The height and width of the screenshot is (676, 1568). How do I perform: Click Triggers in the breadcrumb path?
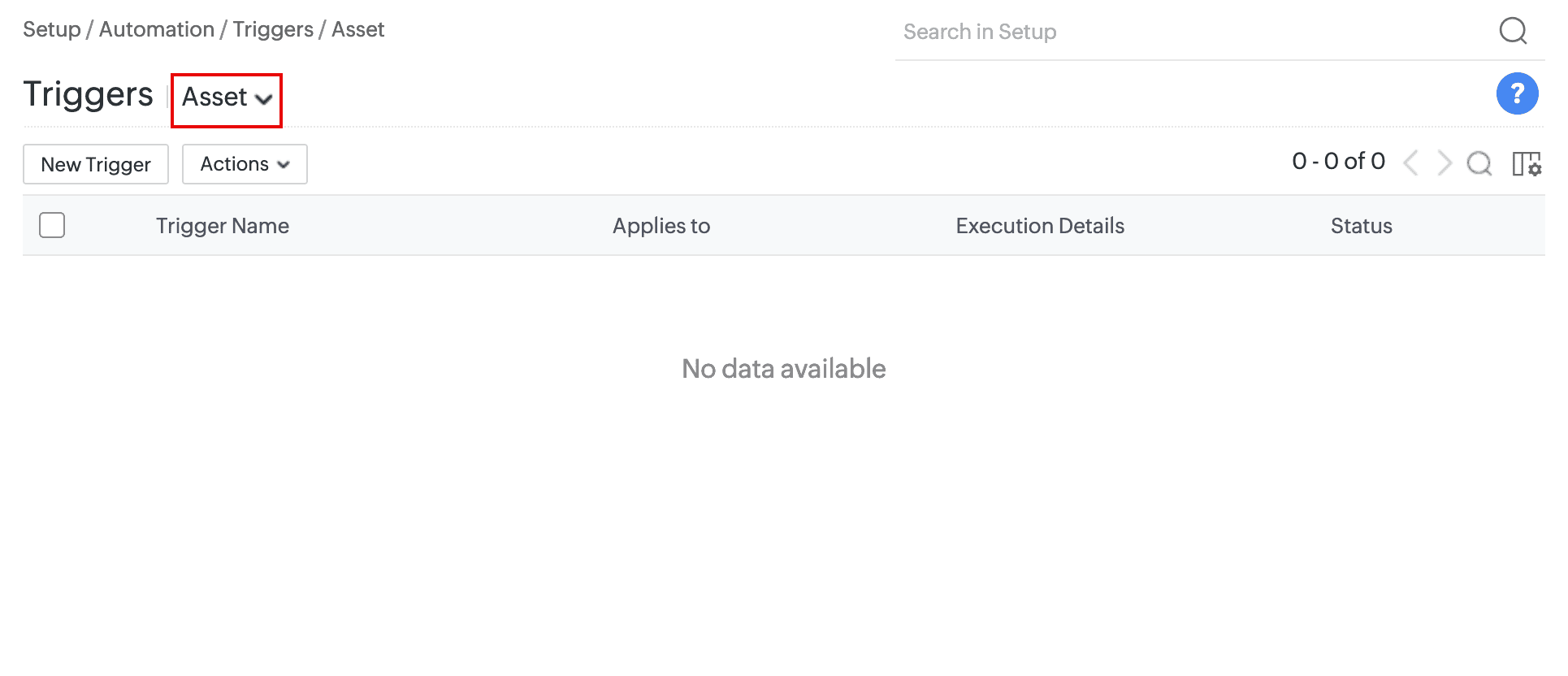point(273,29)
